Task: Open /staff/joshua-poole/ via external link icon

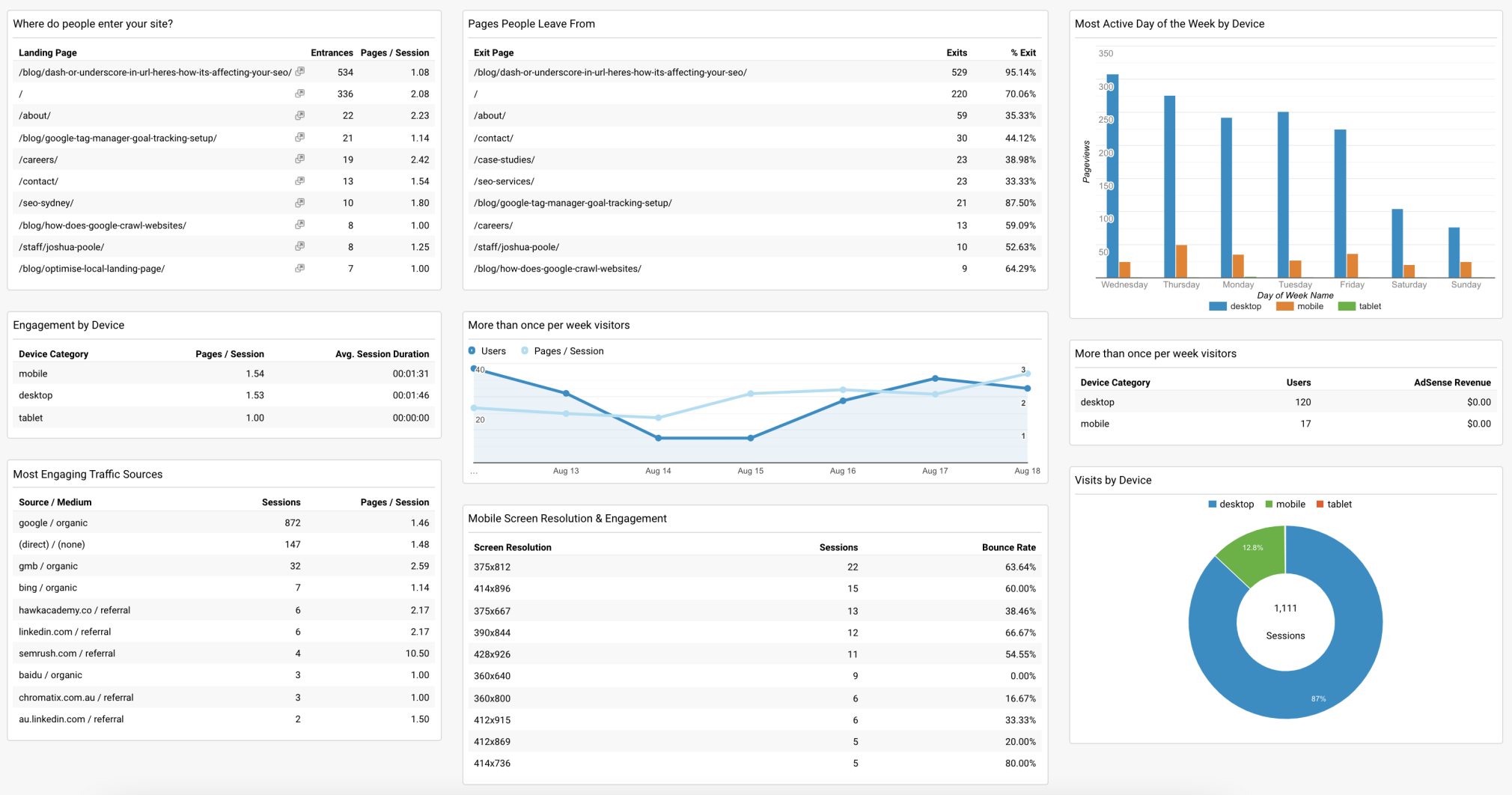Action: point(300,246)
